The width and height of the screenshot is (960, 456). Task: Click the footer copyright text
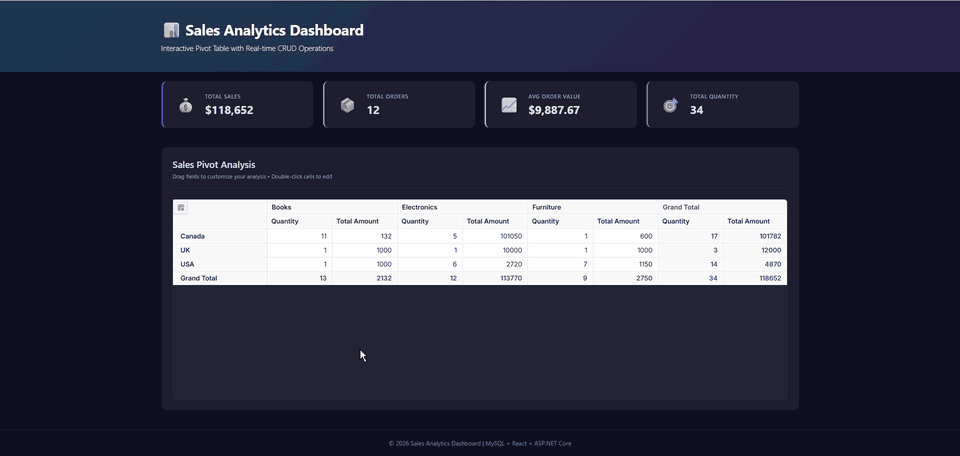click(x=480, y=443)
